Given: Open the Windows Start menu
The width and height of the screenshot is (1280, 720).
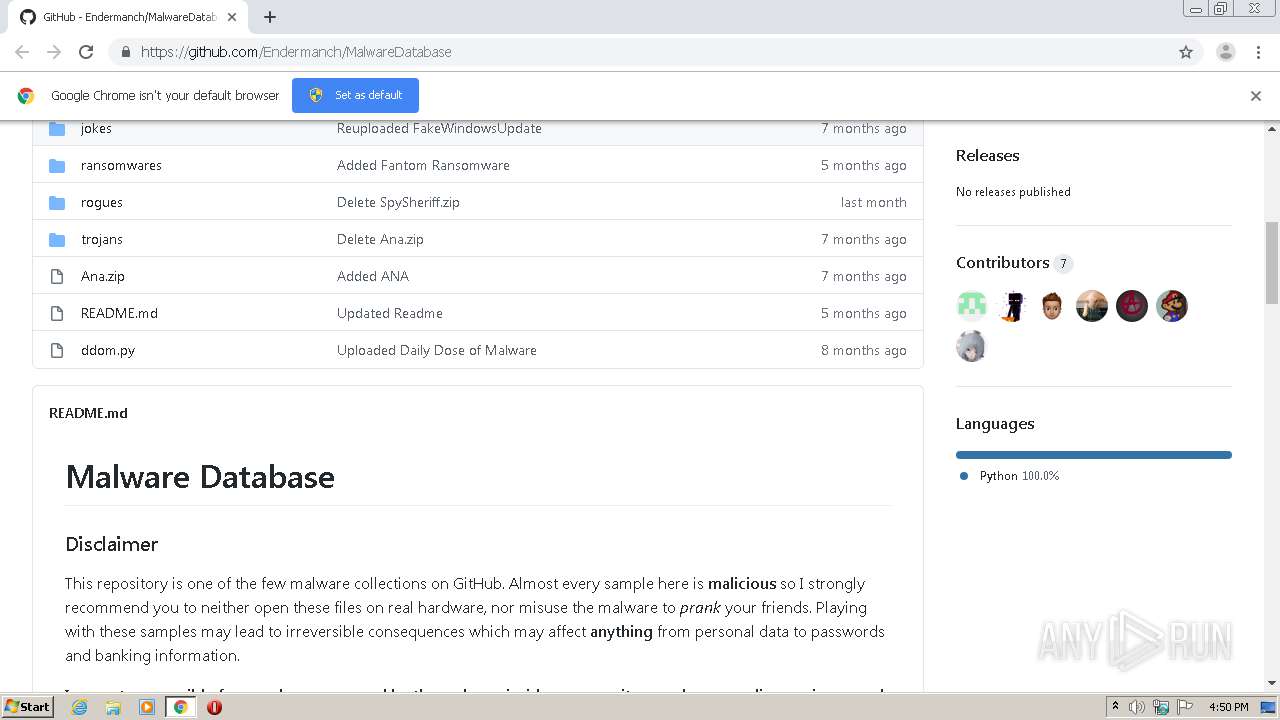Looking at the screenshot, I should tap(27, 707).
